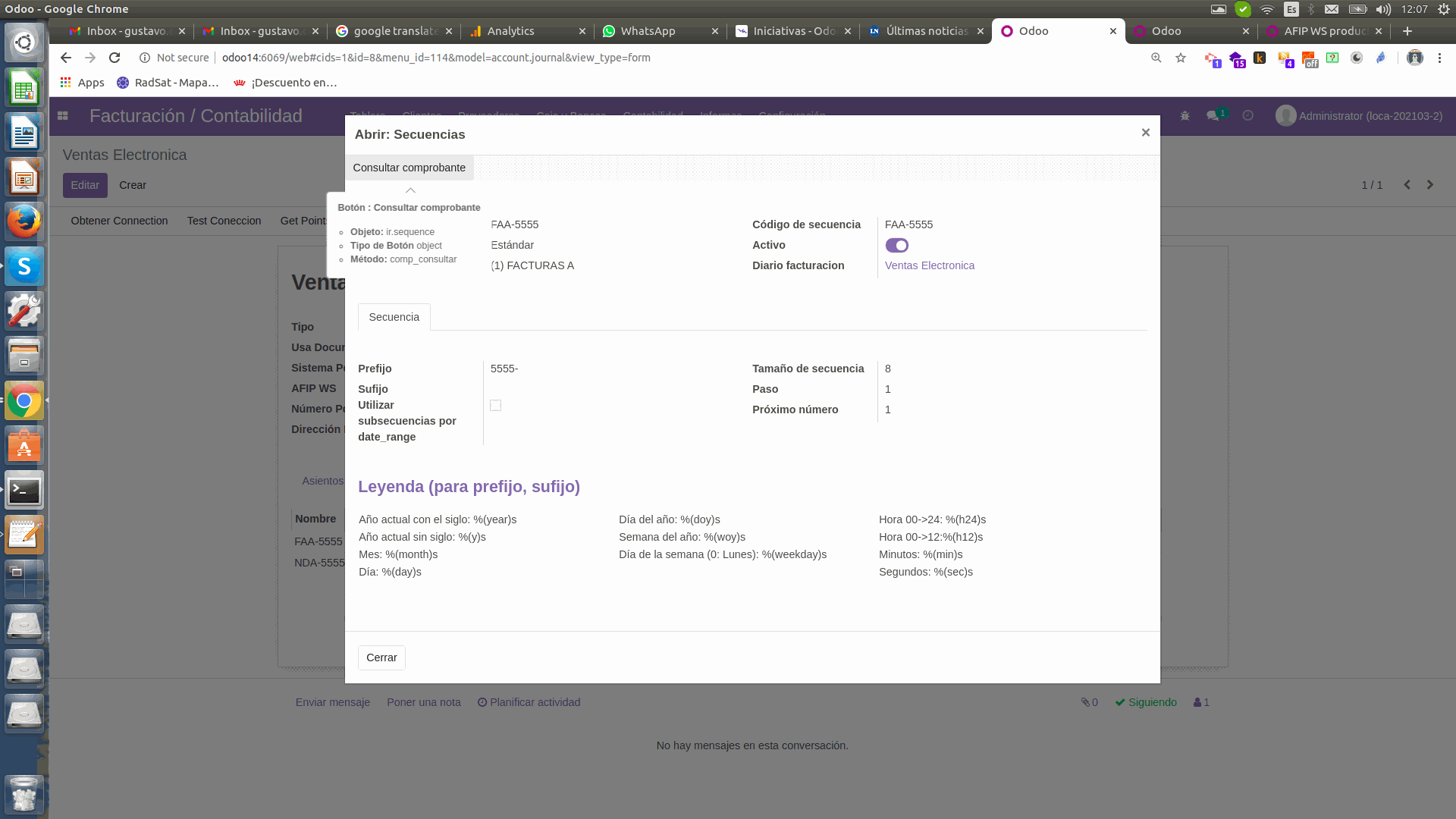Open LibreOffice Calc from the dock
This screenshot has width=1456, height=819.
coord(24,88)
